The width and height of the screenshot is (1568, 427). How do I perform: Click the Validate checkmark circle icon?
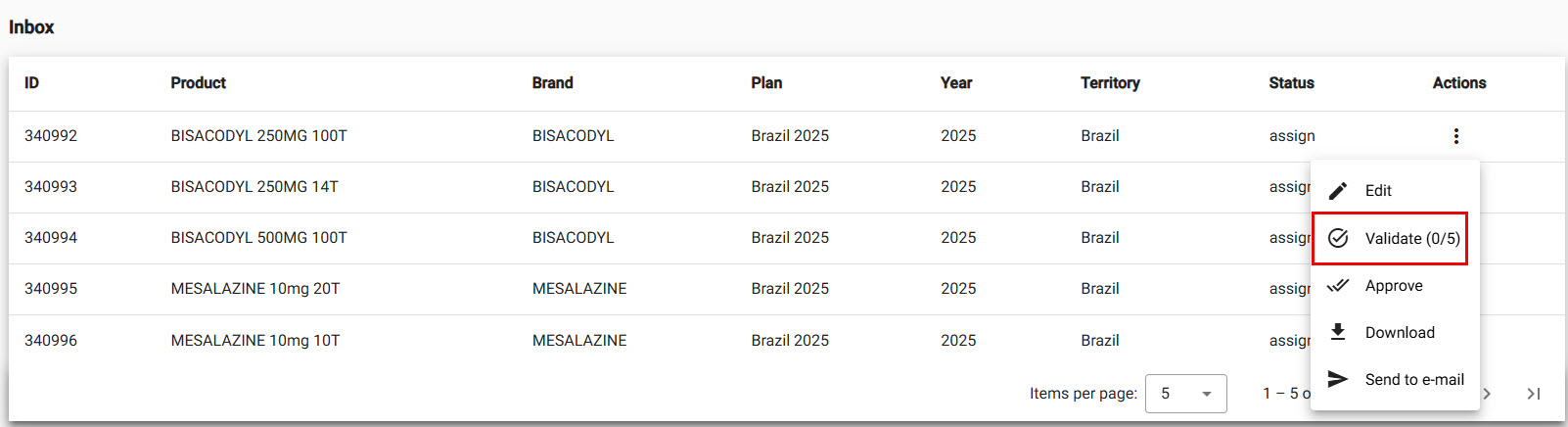[1338, 238]
